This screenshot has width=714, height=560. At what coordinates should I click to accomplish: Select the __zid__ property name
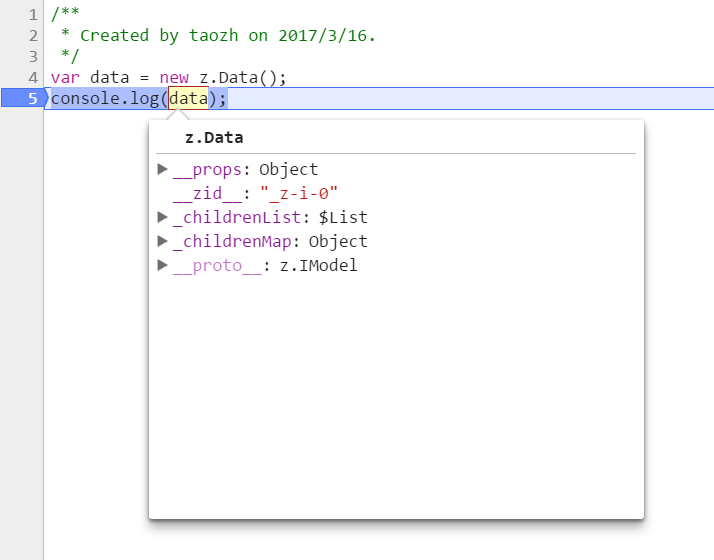pos(211,193)
